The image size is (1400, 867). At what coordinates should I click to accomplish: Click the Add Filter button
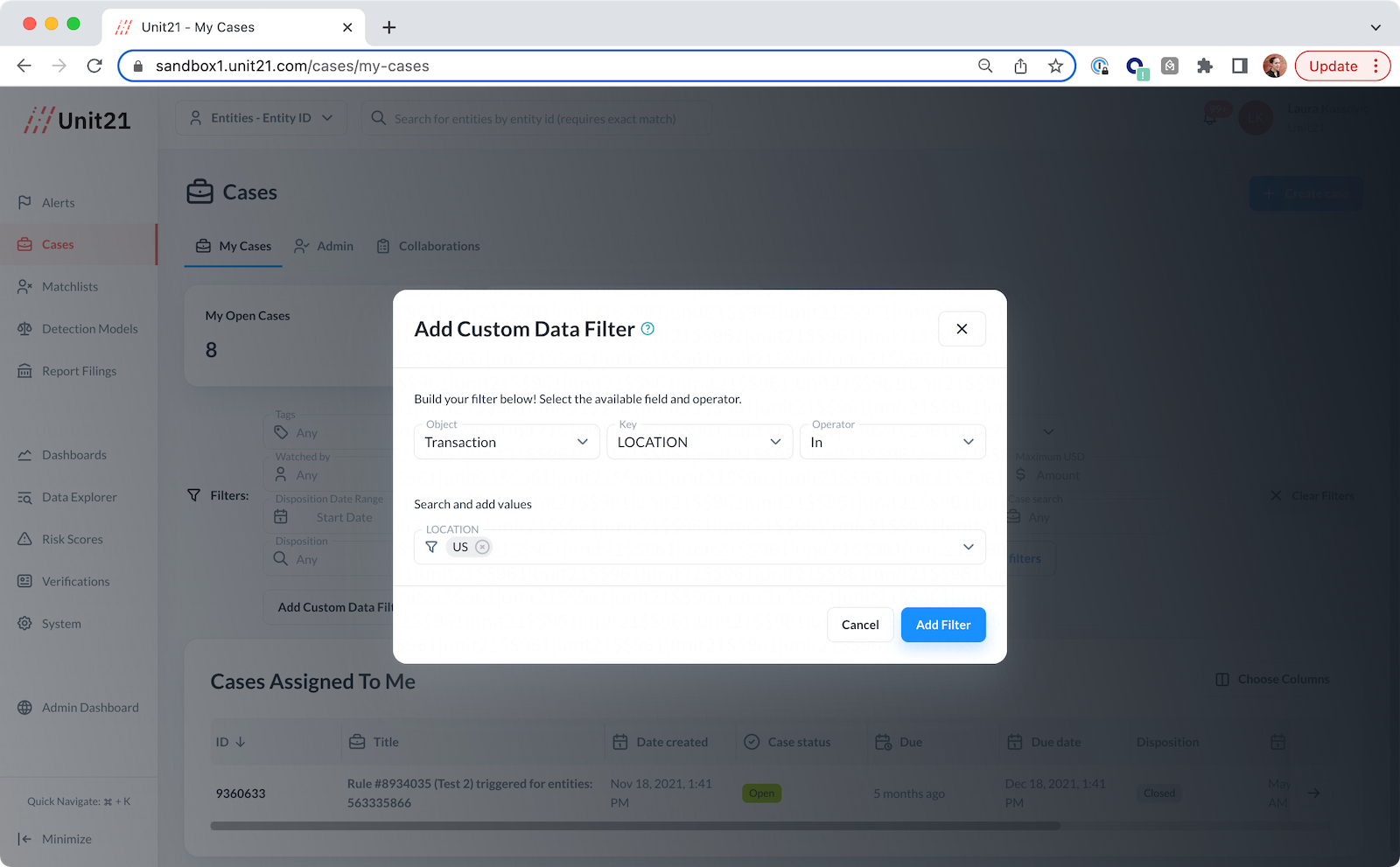[x=943, y=625]
